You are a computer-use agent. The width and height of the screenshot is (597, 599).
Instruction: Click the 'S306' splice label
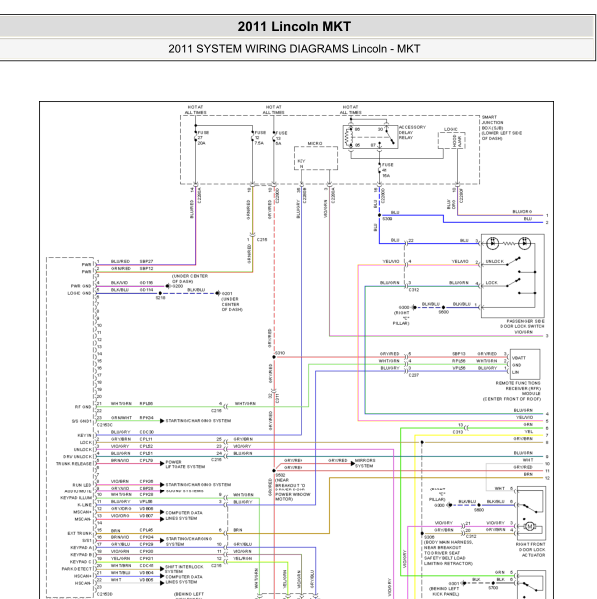(429, 537)
